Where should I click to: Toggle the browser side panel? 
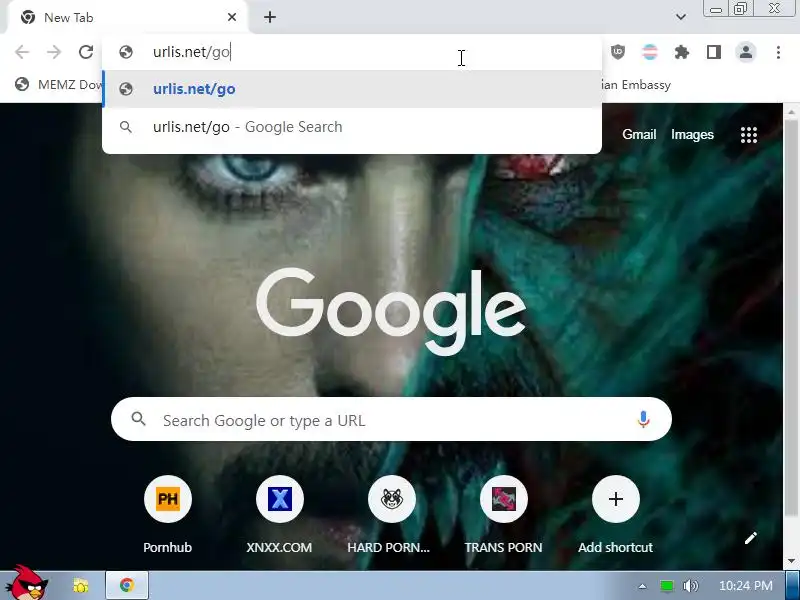click(714, 52)
